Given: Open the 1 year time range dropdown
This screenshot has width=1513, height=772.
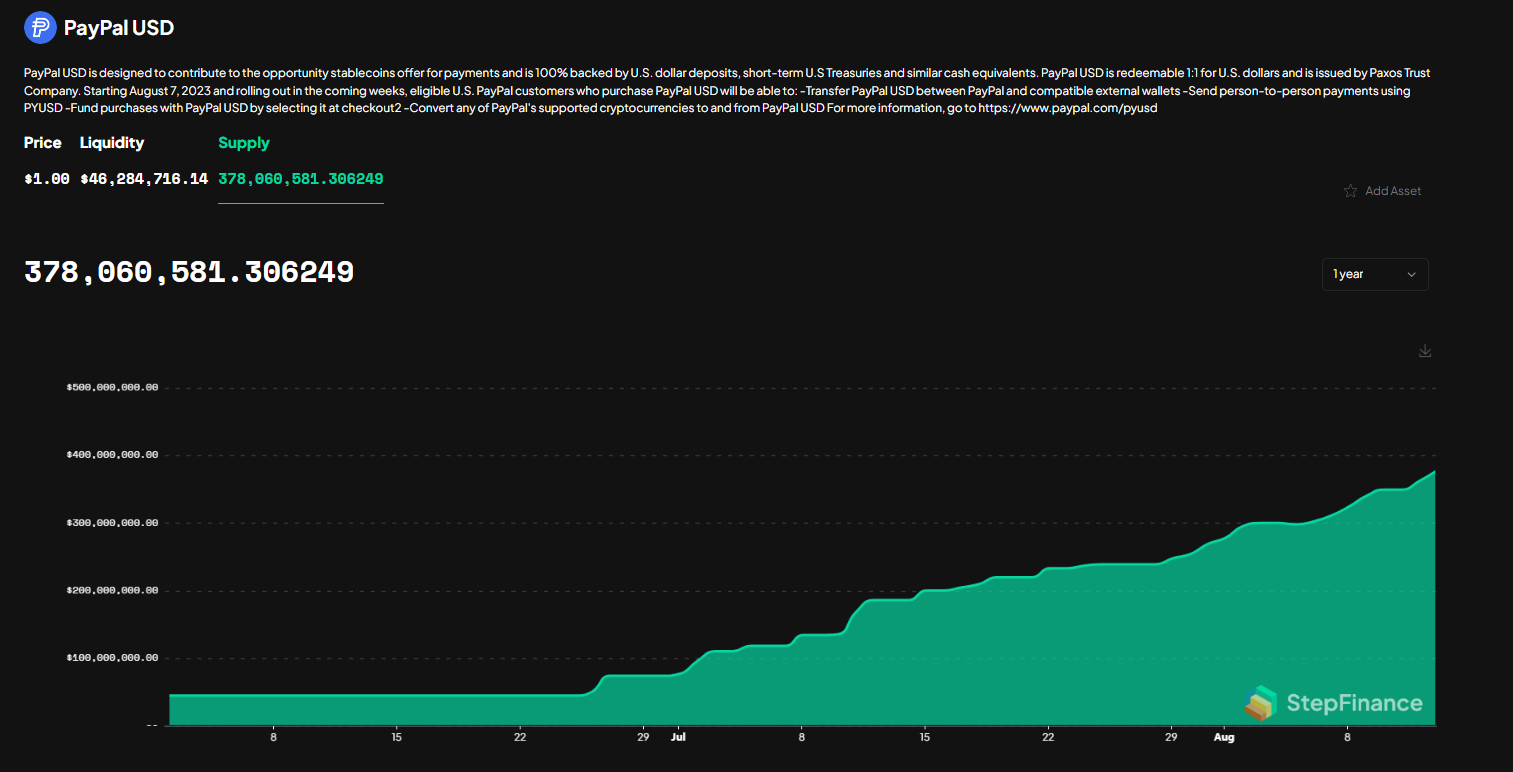Looking at the screenshot, I should 1375,274.
